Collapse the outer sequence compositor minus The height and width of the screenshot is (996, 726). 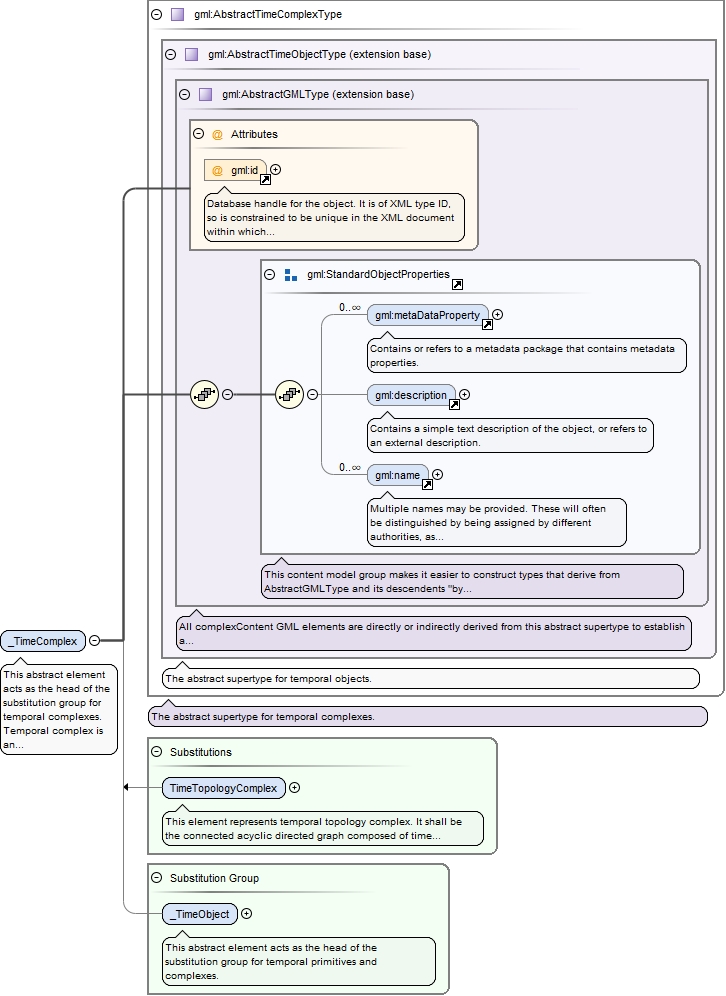(227, 394)
